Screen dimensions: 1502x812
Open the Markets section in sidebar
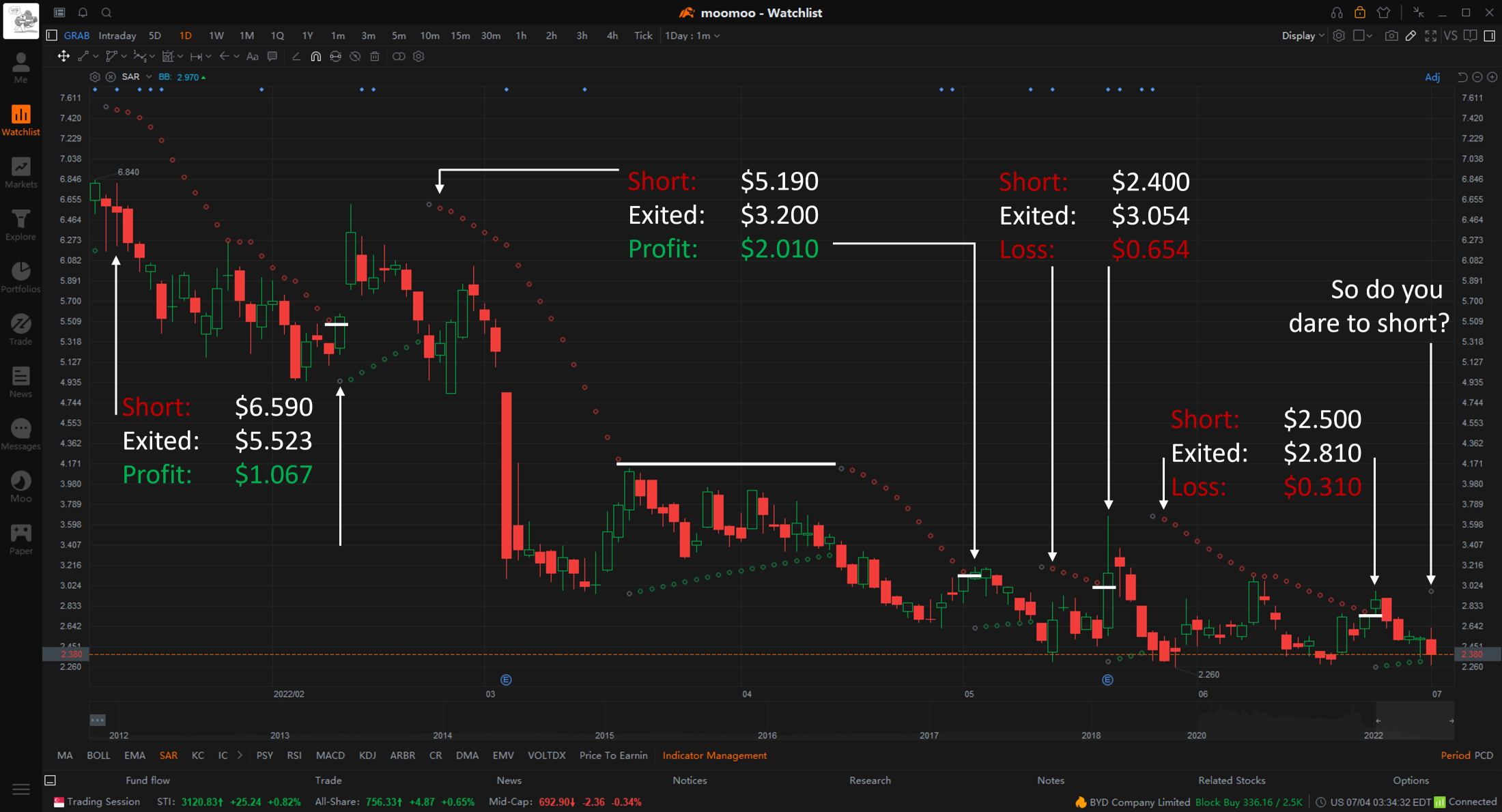[x=20, y=173]
